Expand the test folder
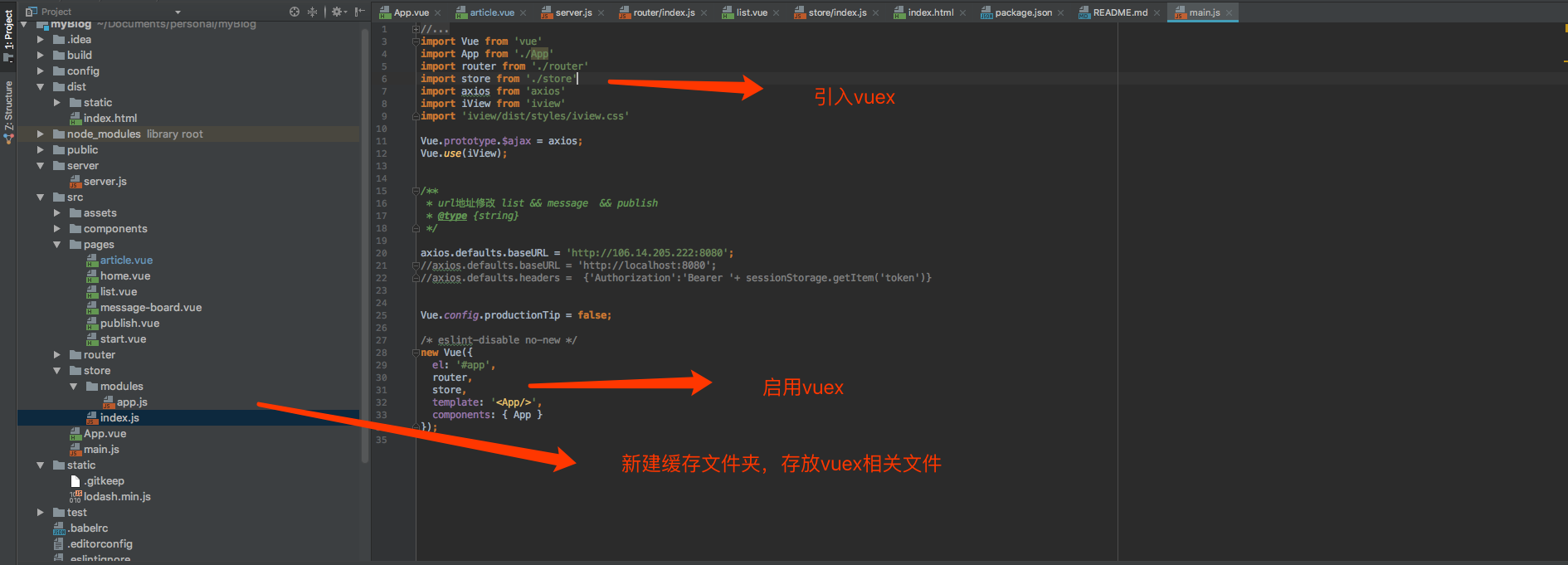1568x565 pixels. point(40,512)
